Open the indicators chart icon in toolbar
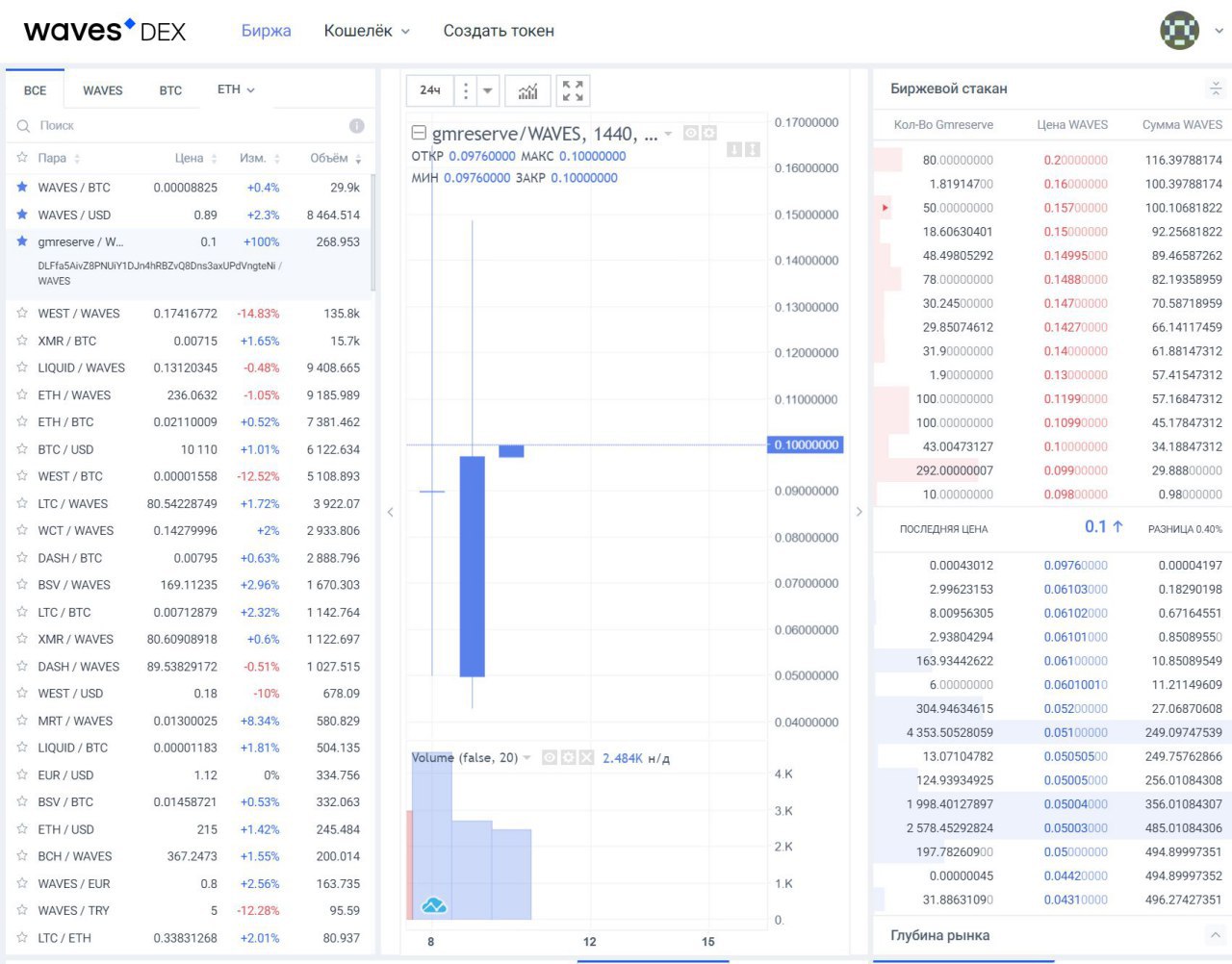1232x964 pixels. click(527, 90)
